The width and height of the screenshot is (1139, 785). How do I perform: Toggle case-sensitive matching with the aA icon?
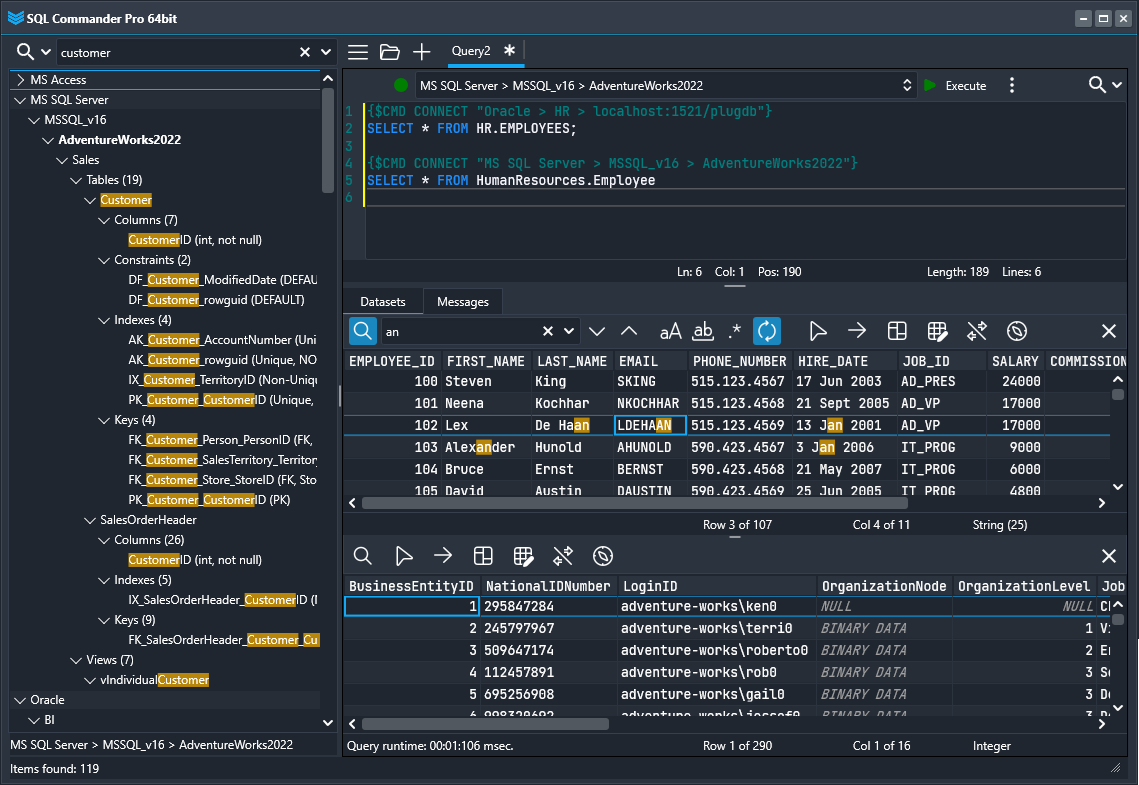670,331
